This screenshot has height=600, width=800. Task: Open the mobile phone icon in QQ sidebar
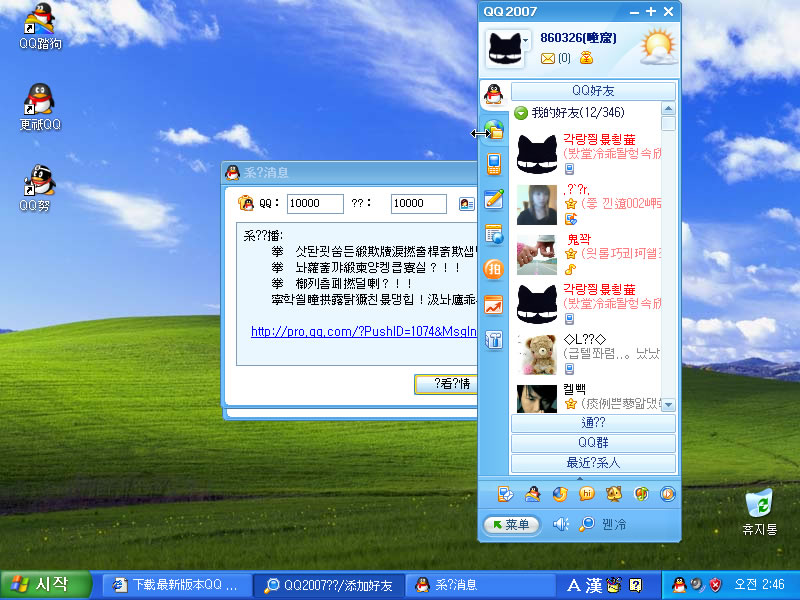coord(493,164)
